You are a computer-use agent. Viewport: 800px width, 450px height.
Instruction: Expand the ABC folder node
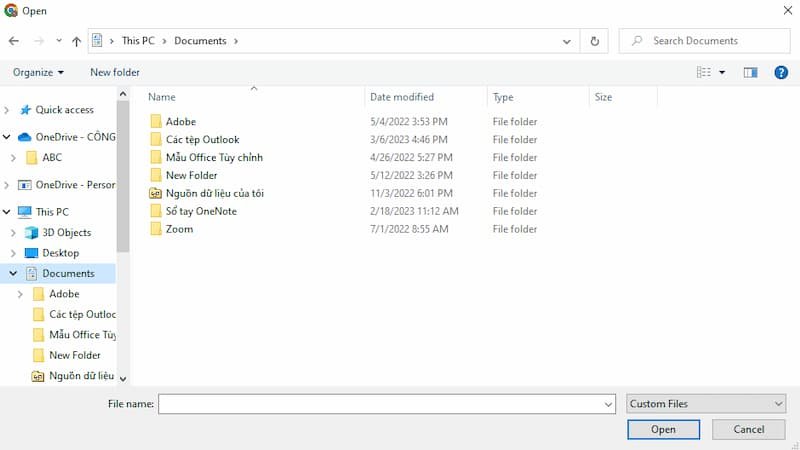[x=13, y=158]
